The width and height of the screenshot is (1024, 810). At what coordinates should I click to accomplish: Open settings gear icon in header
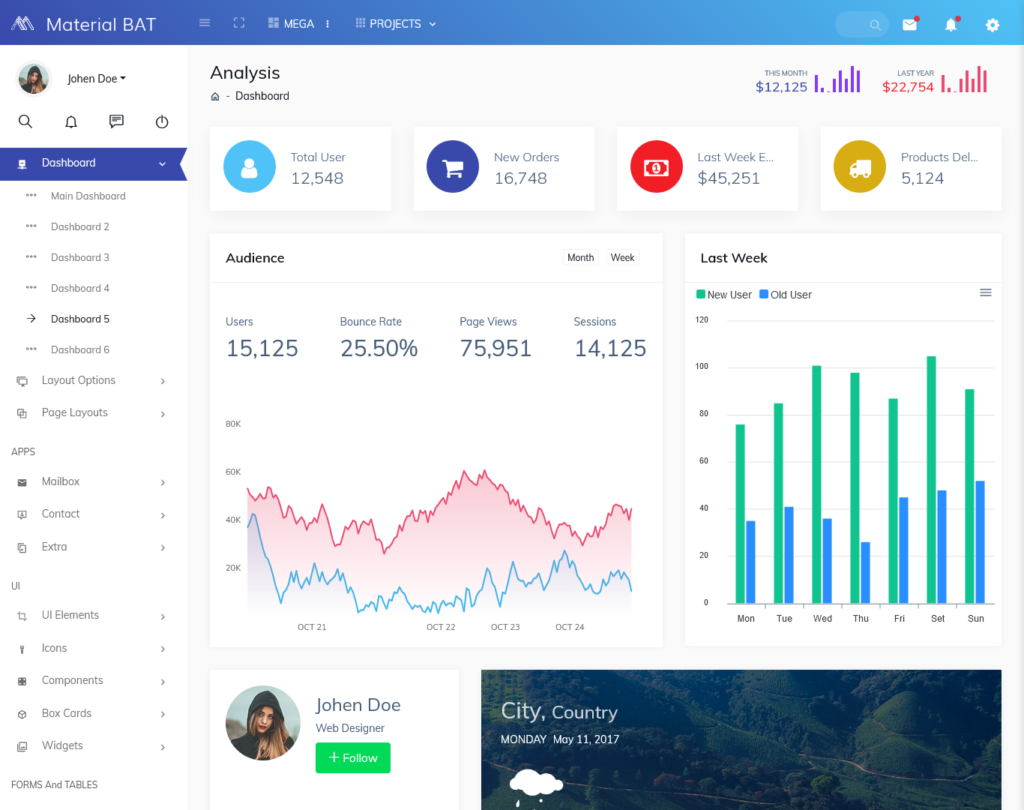992,25
